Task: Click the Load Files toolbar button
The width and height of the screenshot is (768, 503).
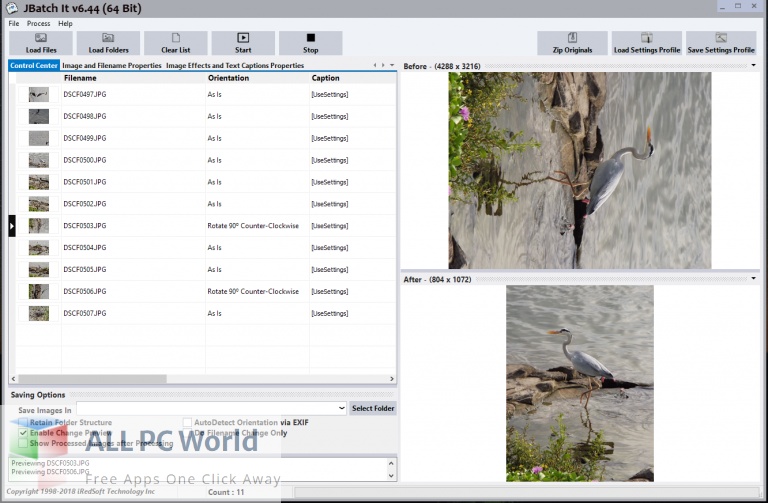Action: [x=41, y=43]
